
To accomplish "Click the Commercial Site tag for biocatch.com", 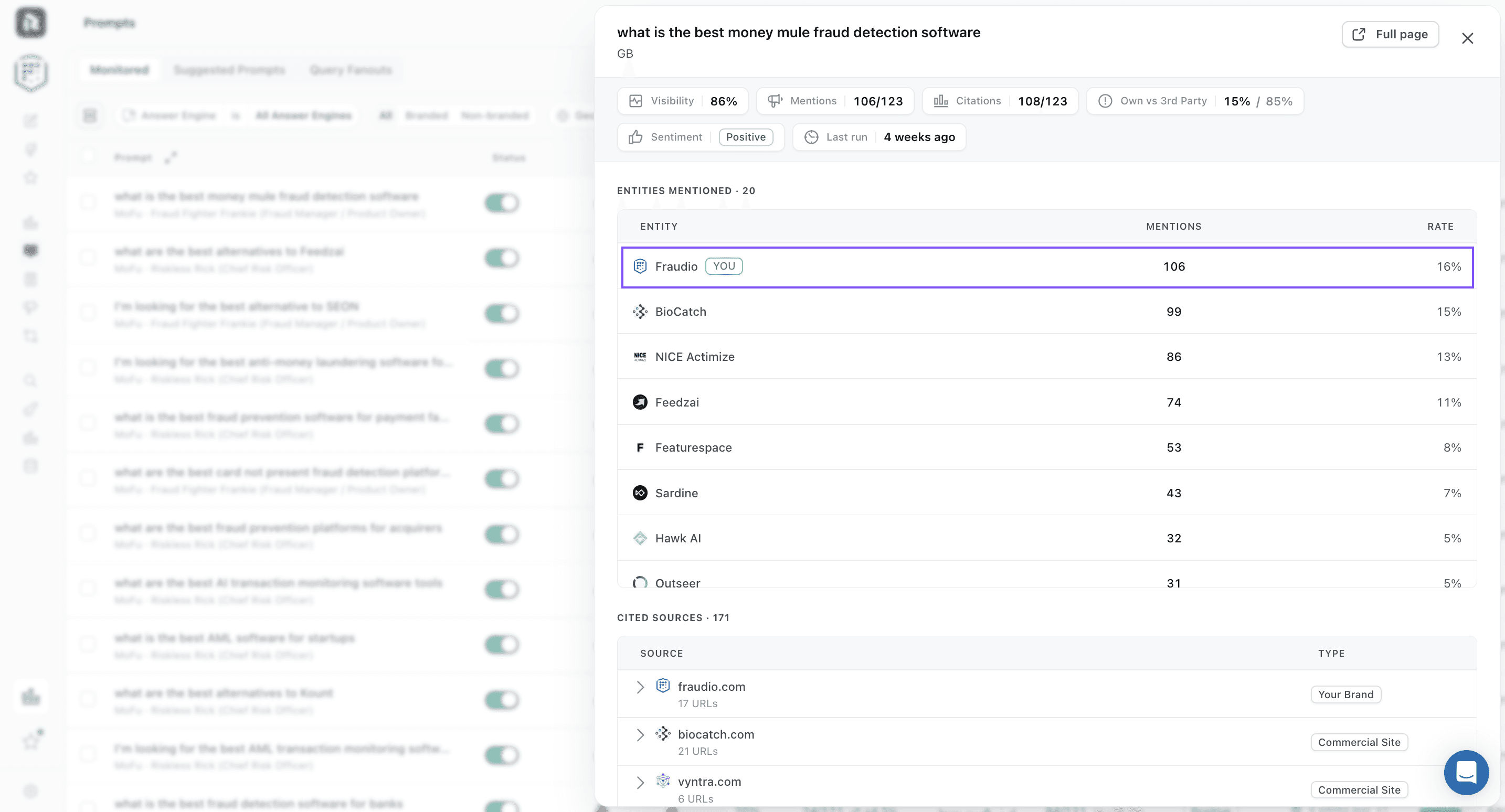I will coord(1359,742).
